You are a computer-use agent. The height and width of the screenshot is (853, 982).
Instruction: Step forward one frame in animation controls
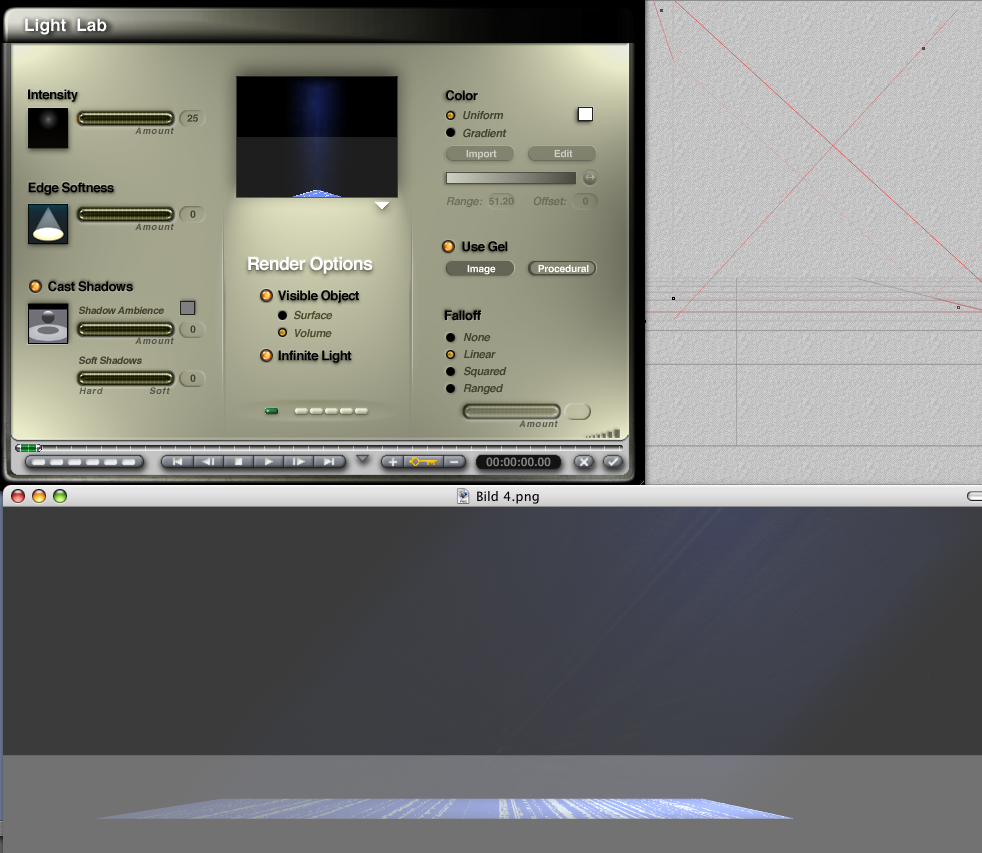click(x=299, y=462)
